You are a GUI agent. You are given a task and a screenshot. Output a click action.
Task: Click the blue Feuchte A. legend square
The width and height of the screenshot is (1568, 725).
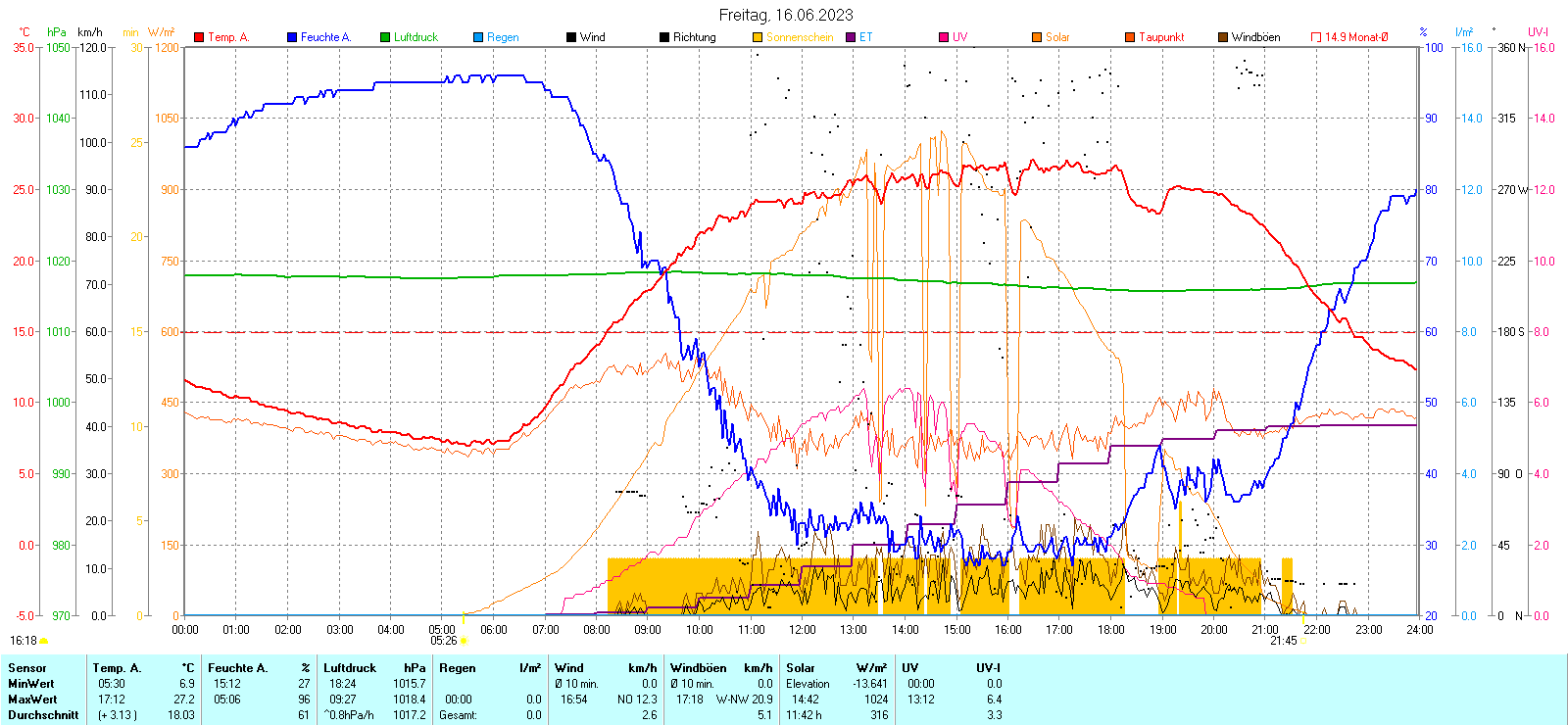(292, 37)
